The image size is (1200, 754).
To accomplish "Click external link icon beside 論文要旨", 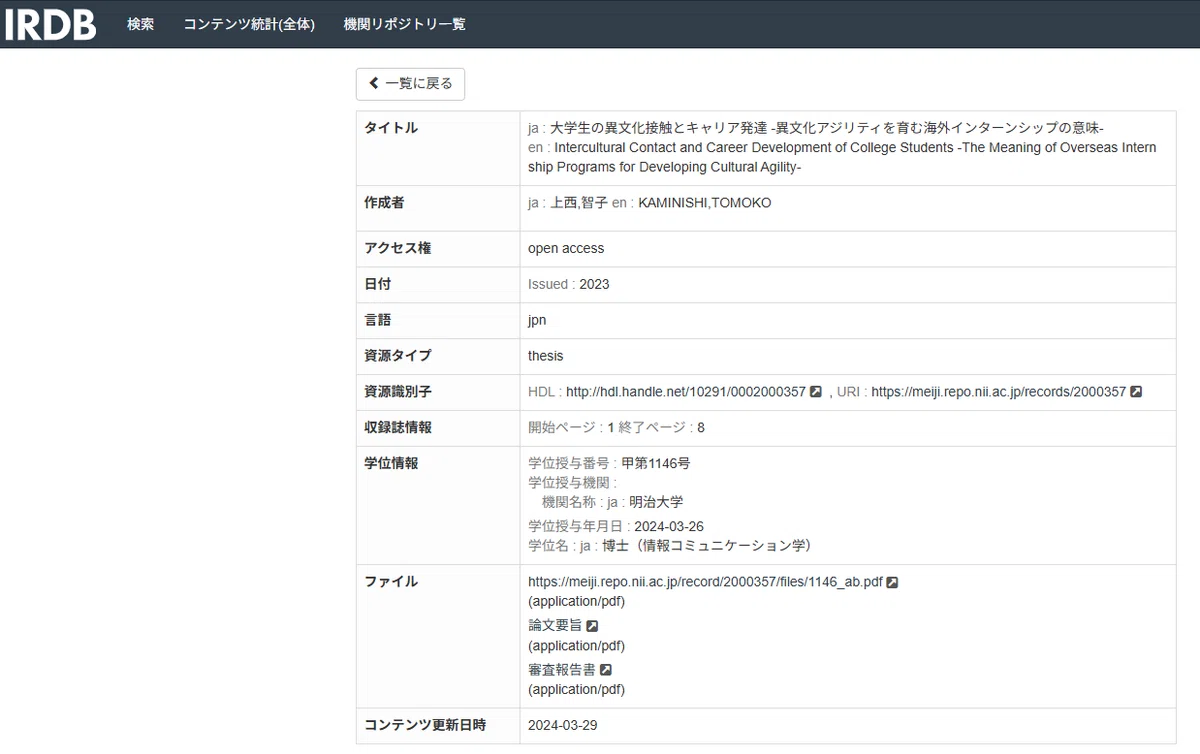I will (x=592, y=626).
